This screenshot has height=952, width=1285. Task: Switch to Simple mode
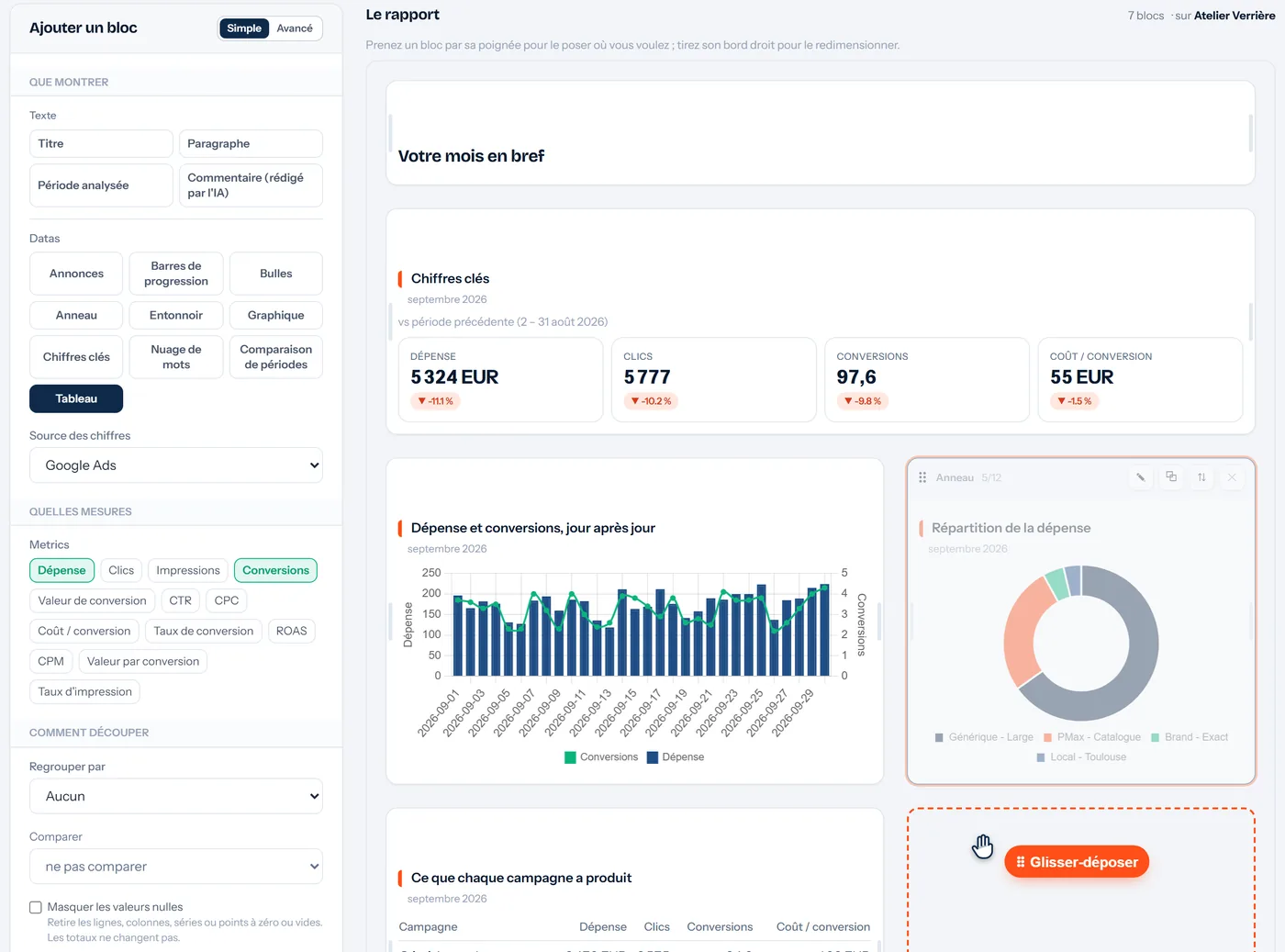click(x=244, y=28)
